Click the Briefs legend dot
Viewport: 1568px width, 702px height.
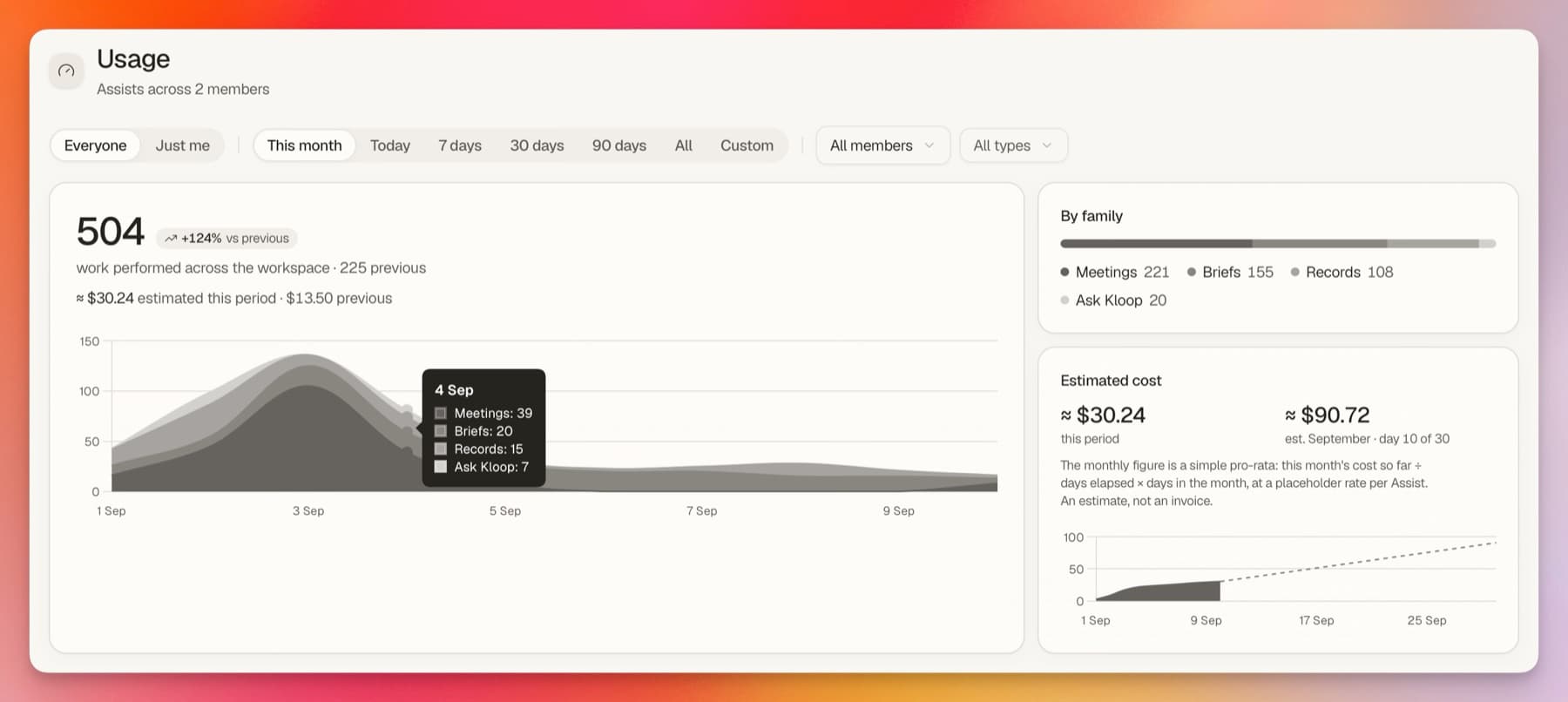point(1192,272)
